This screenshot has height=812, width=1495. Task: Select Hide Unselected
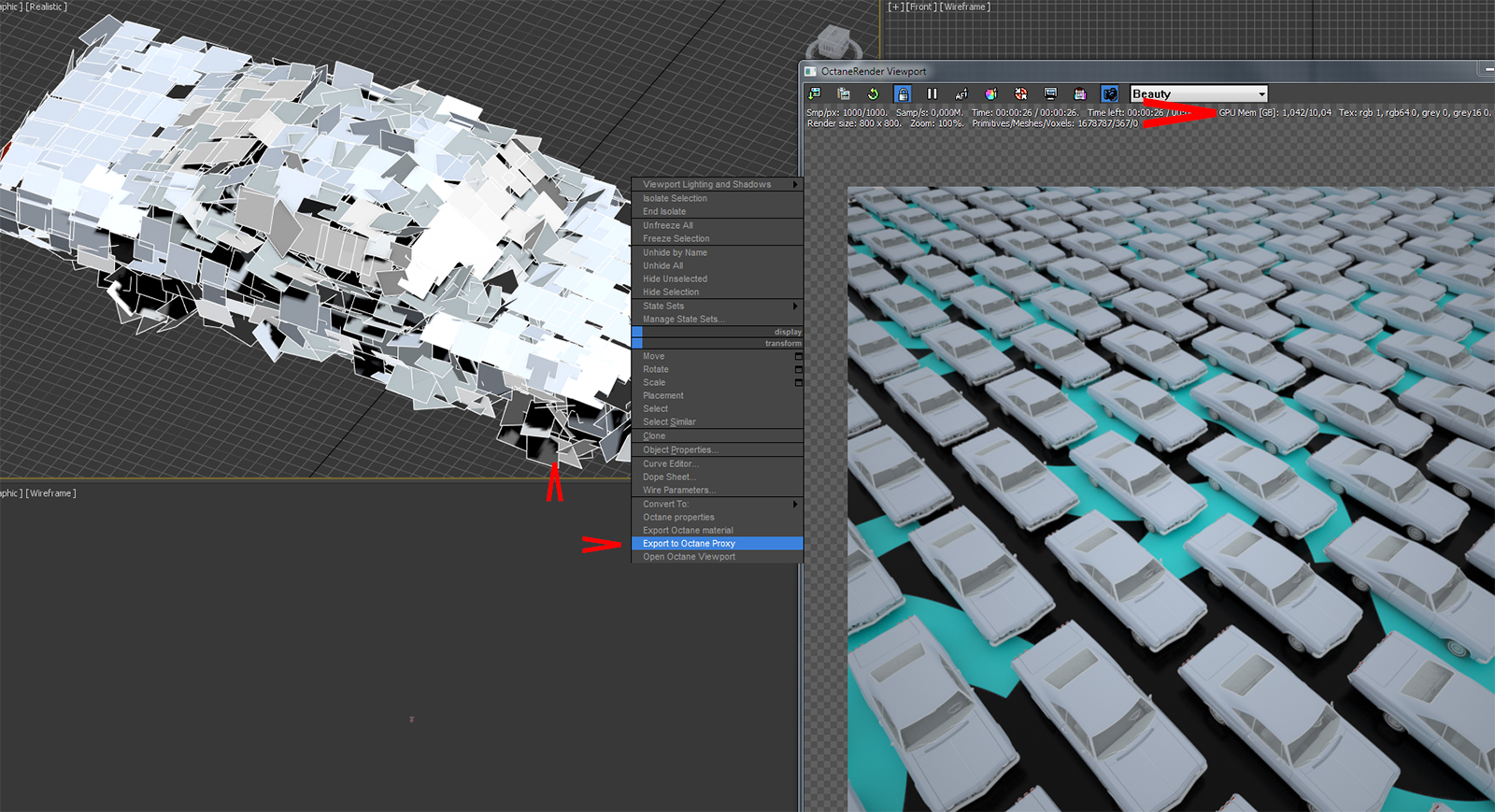(x=718, y=278)
